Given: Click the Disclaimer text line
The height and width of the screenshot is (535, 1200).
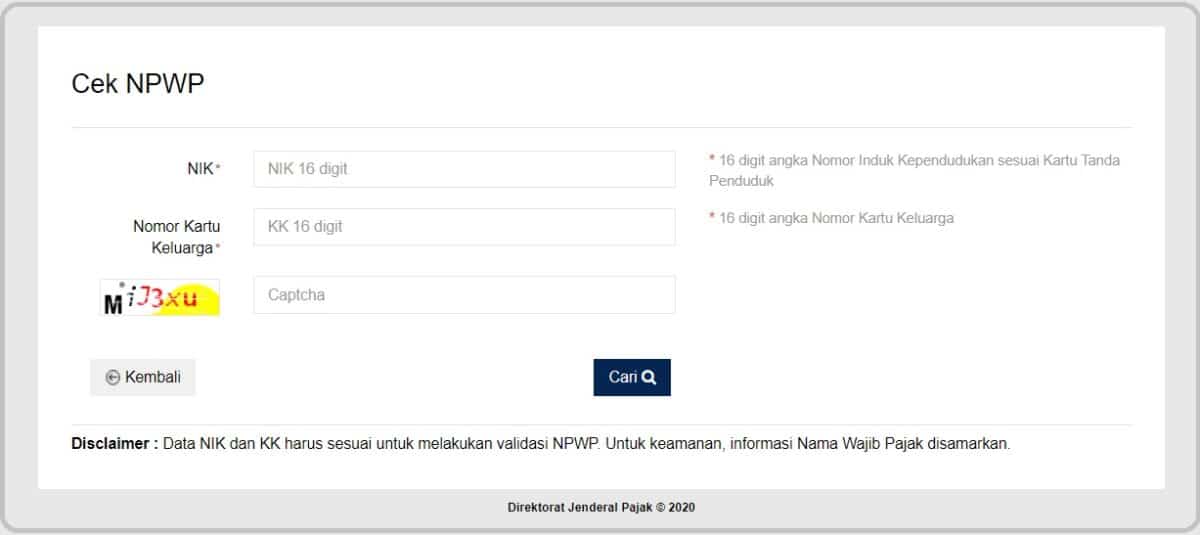Looking at the screenshot, I should pyautogui.click(x=541, y=444).
